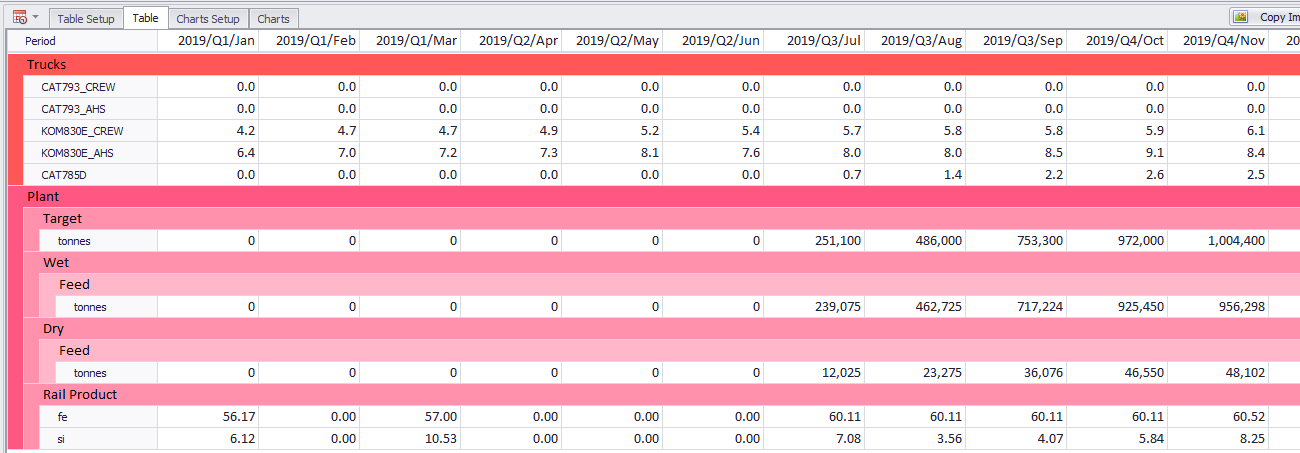Switch to the Table Setup tab

pos(86,18)
